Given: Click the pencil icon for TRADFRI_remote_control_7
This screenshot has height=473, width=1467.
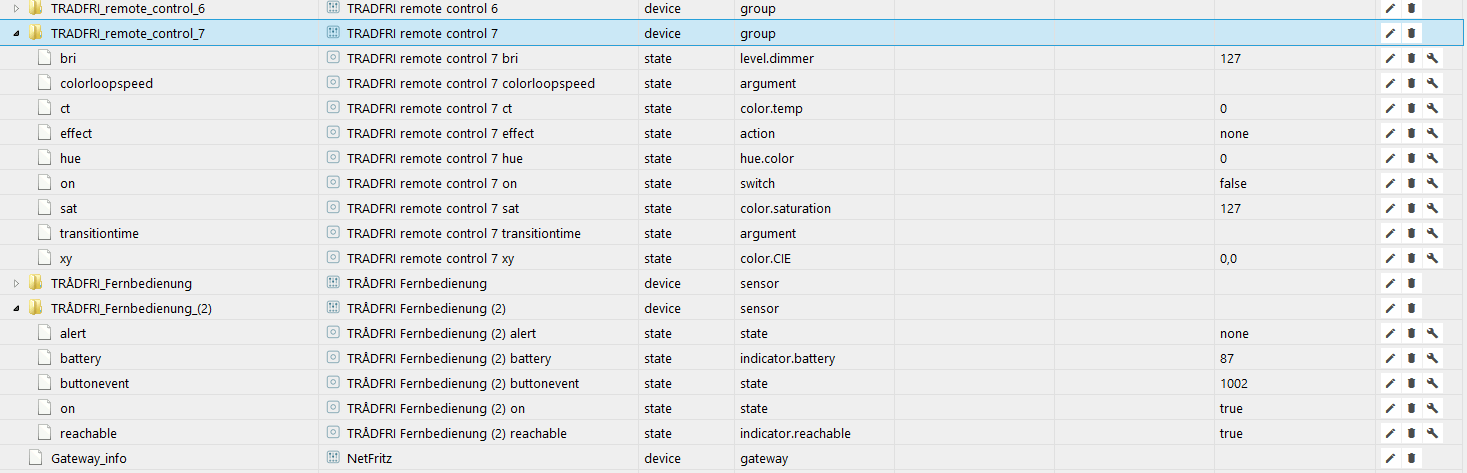Looking at the screenshot, I should (x=1390, y=33).
